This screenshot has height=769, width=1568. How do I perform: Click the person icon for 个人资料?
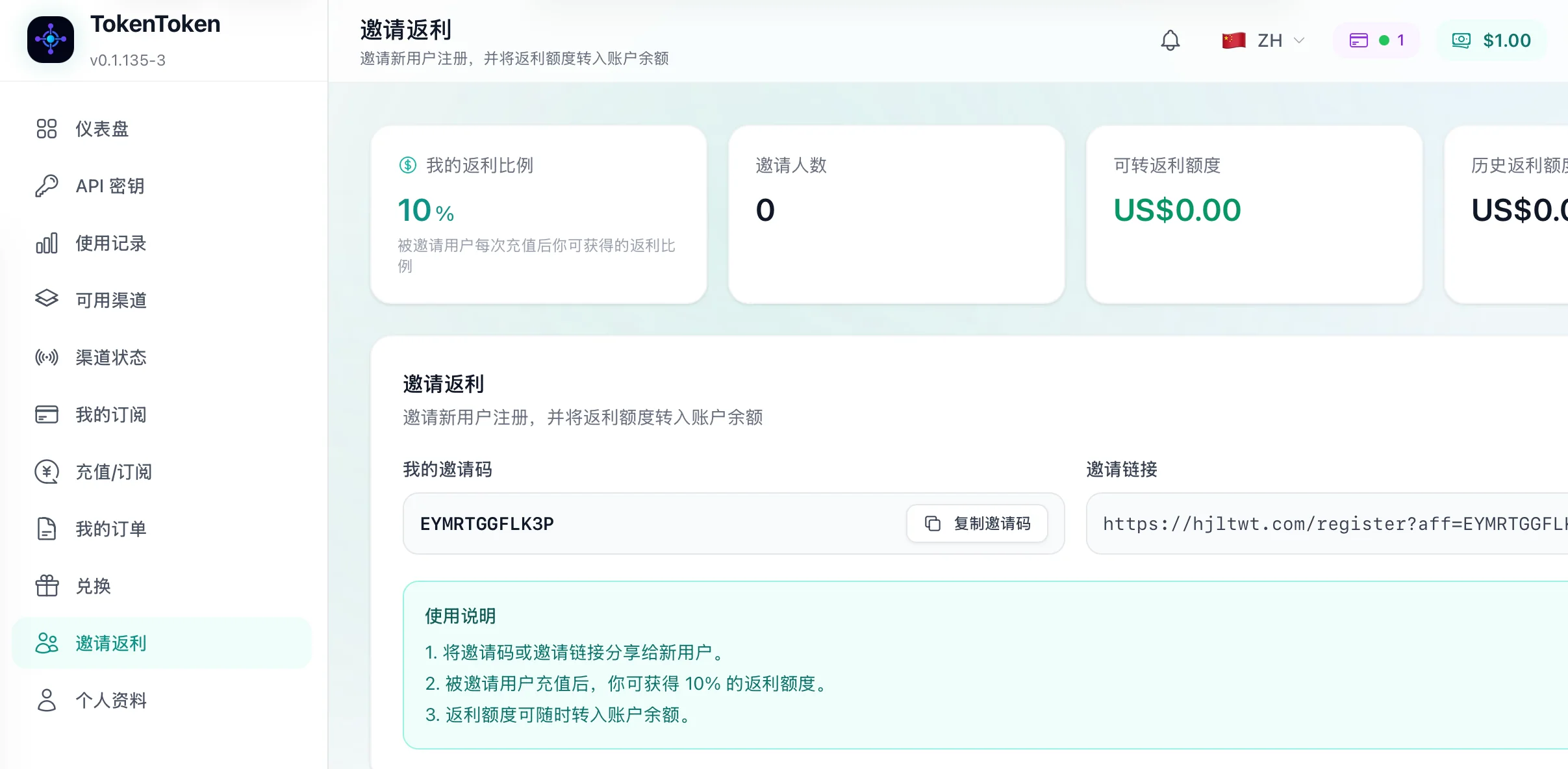[x=47, y=700]
